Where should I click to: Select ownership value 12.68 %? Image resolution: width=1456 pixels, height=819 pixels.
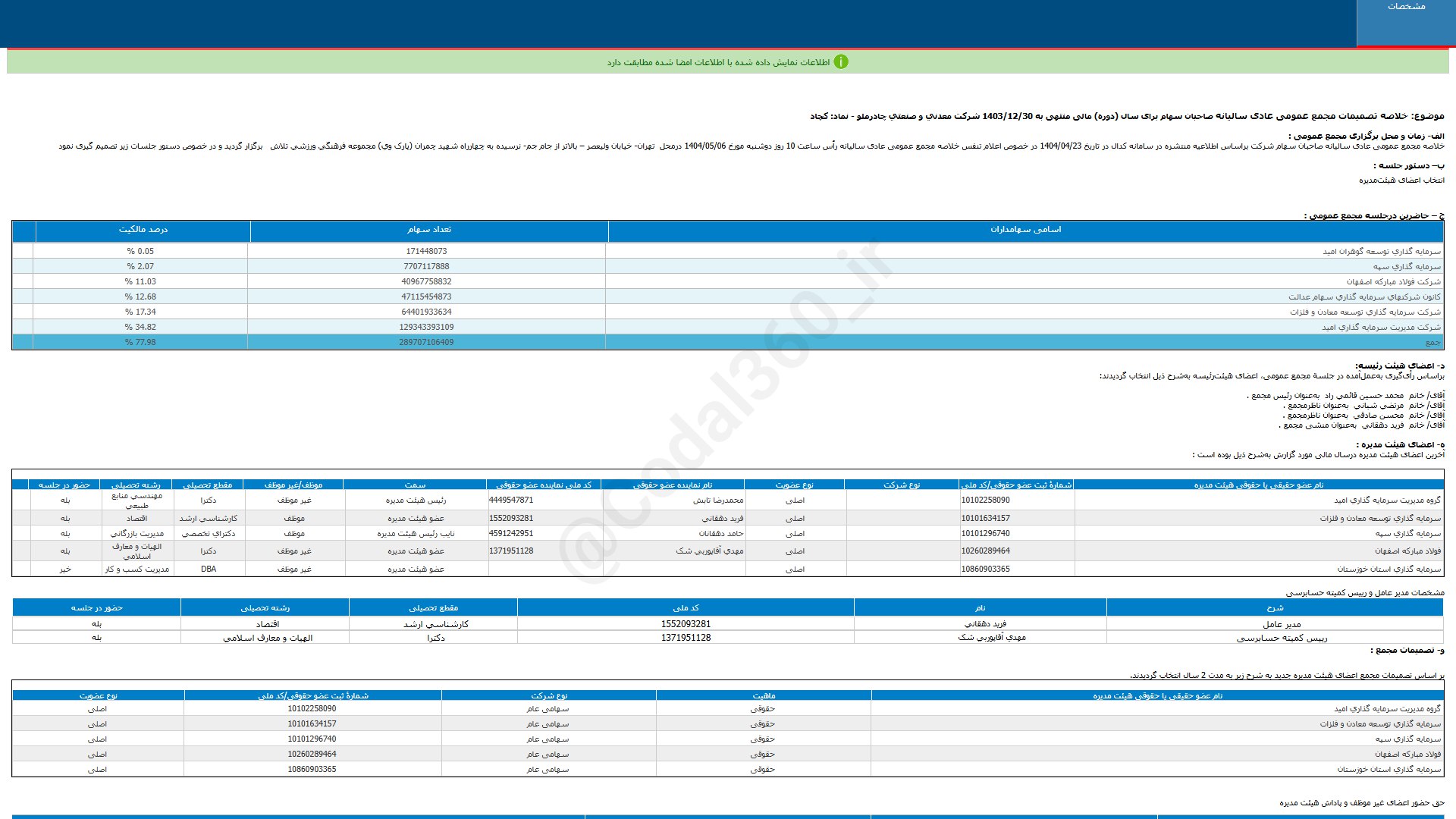pyautogui.click(x=140, y=297)
